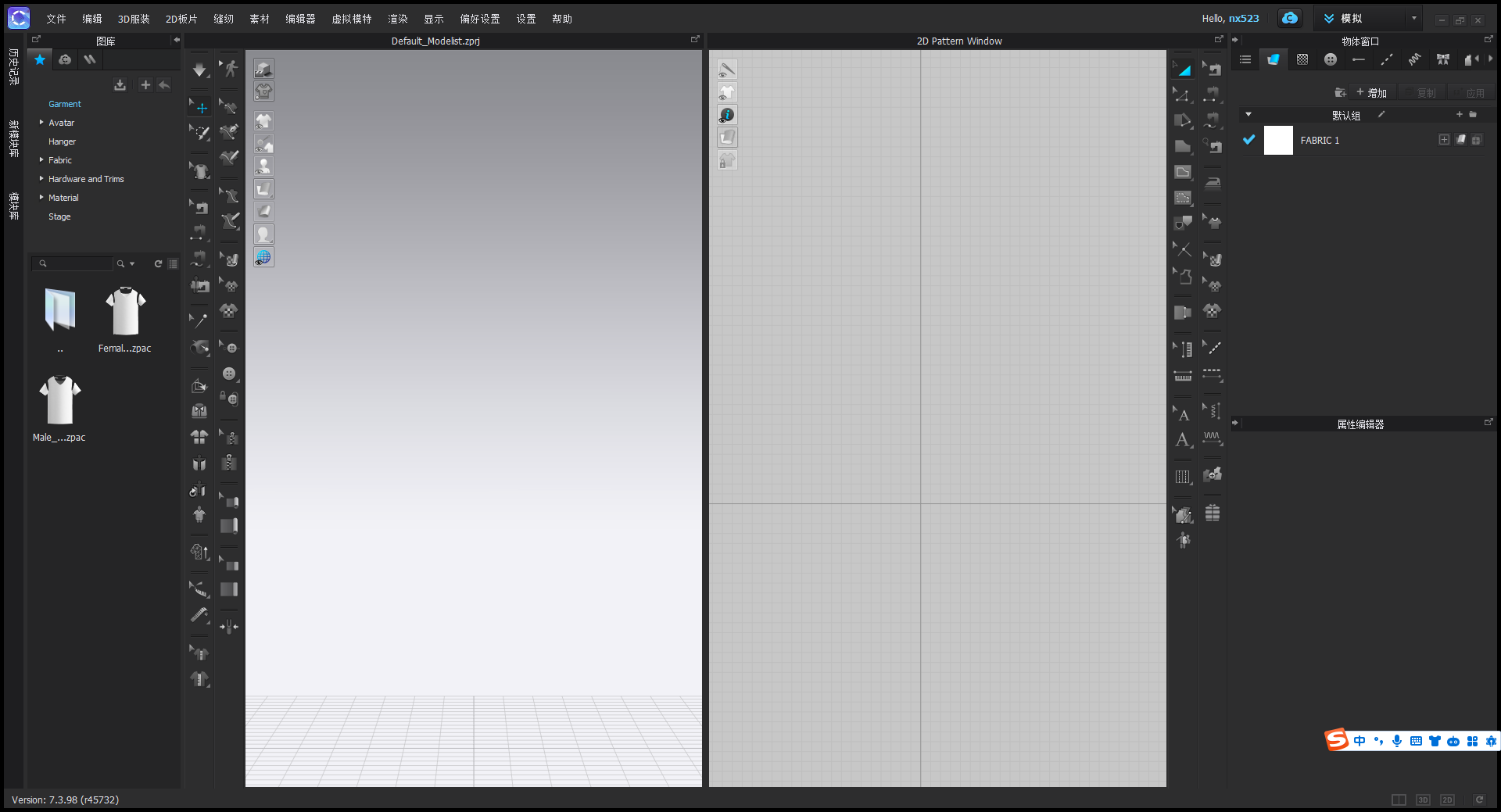
Task: Click the add-folder icon beside Add button
Action: [x=1340, y=92]
